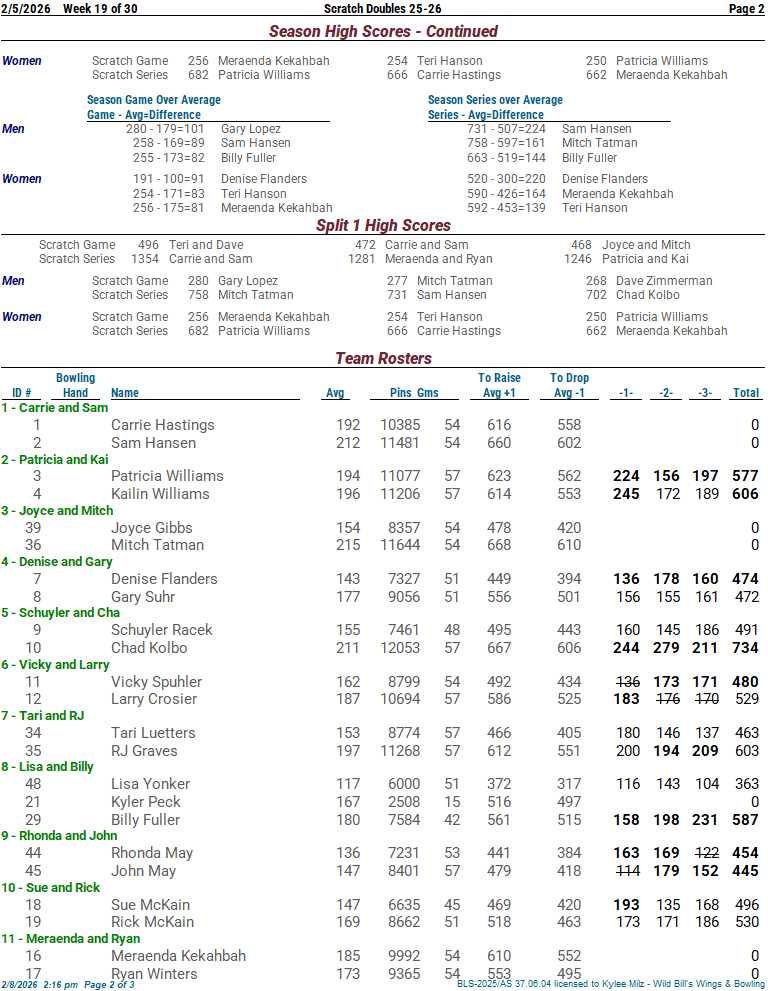Select team header '3 - Joyce and Mitch'
This screenshot has width=768, height=991.
(57, 511)
